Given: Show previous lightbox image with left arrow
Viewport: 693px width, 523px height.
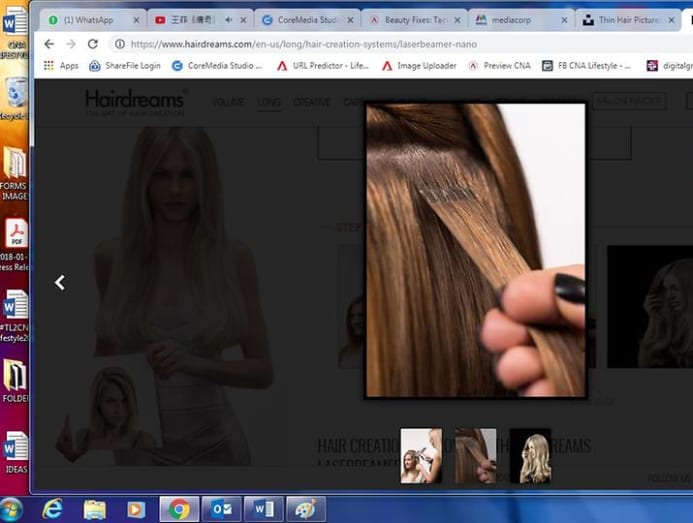Looking at the screenshot, I should 60,283.
